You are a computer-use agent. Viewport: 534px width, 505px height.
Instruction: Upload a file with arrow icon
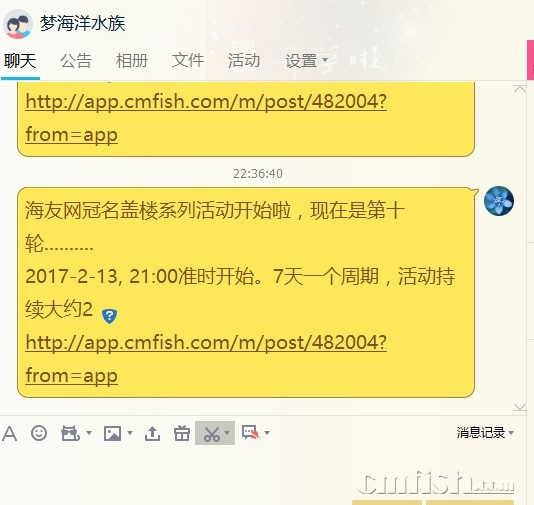click(152, 433)
